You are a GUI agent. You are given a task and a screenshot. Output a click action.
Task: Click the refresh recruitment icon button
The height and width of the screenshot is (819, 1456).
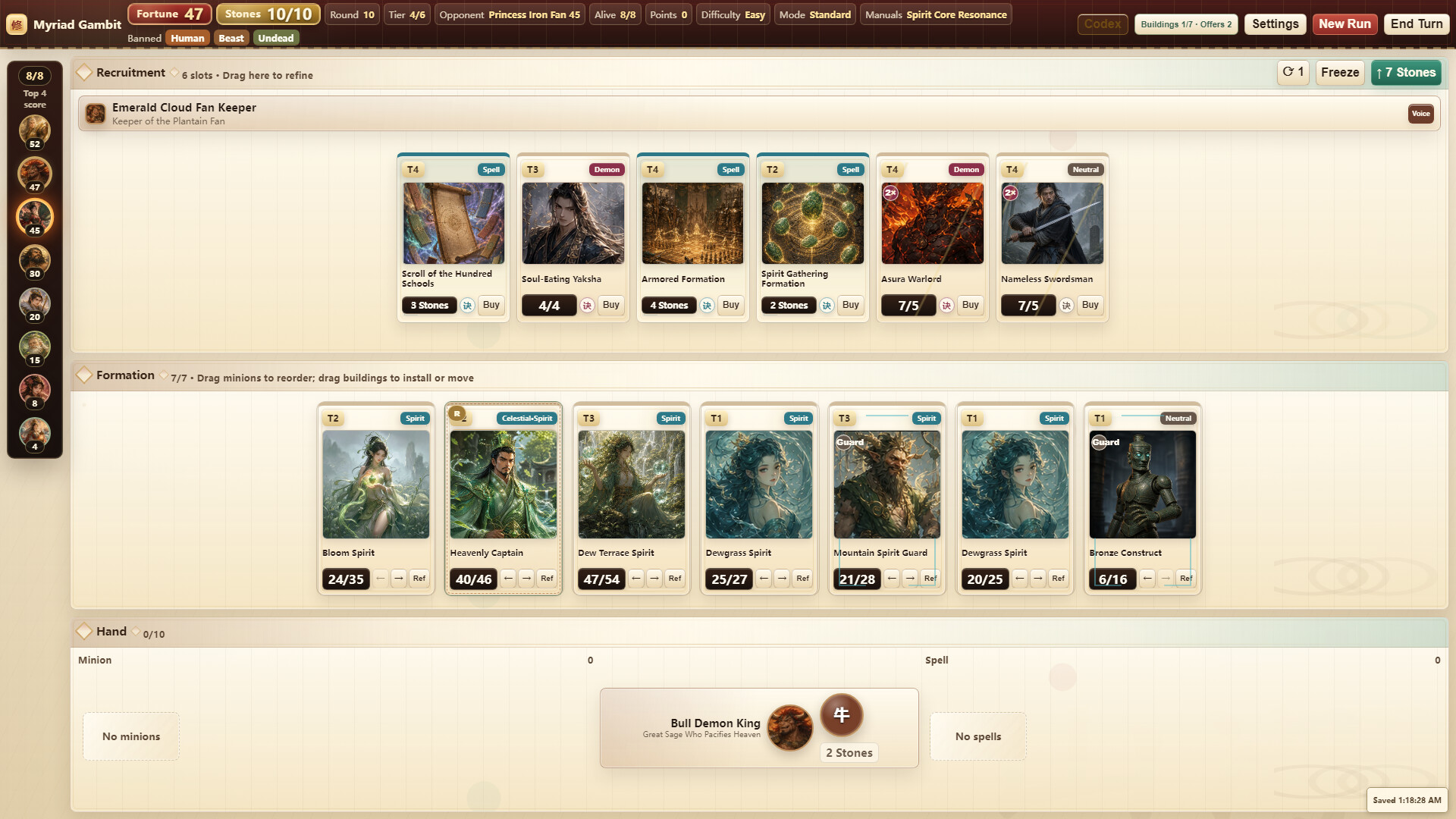click(x=1293, y=72)
